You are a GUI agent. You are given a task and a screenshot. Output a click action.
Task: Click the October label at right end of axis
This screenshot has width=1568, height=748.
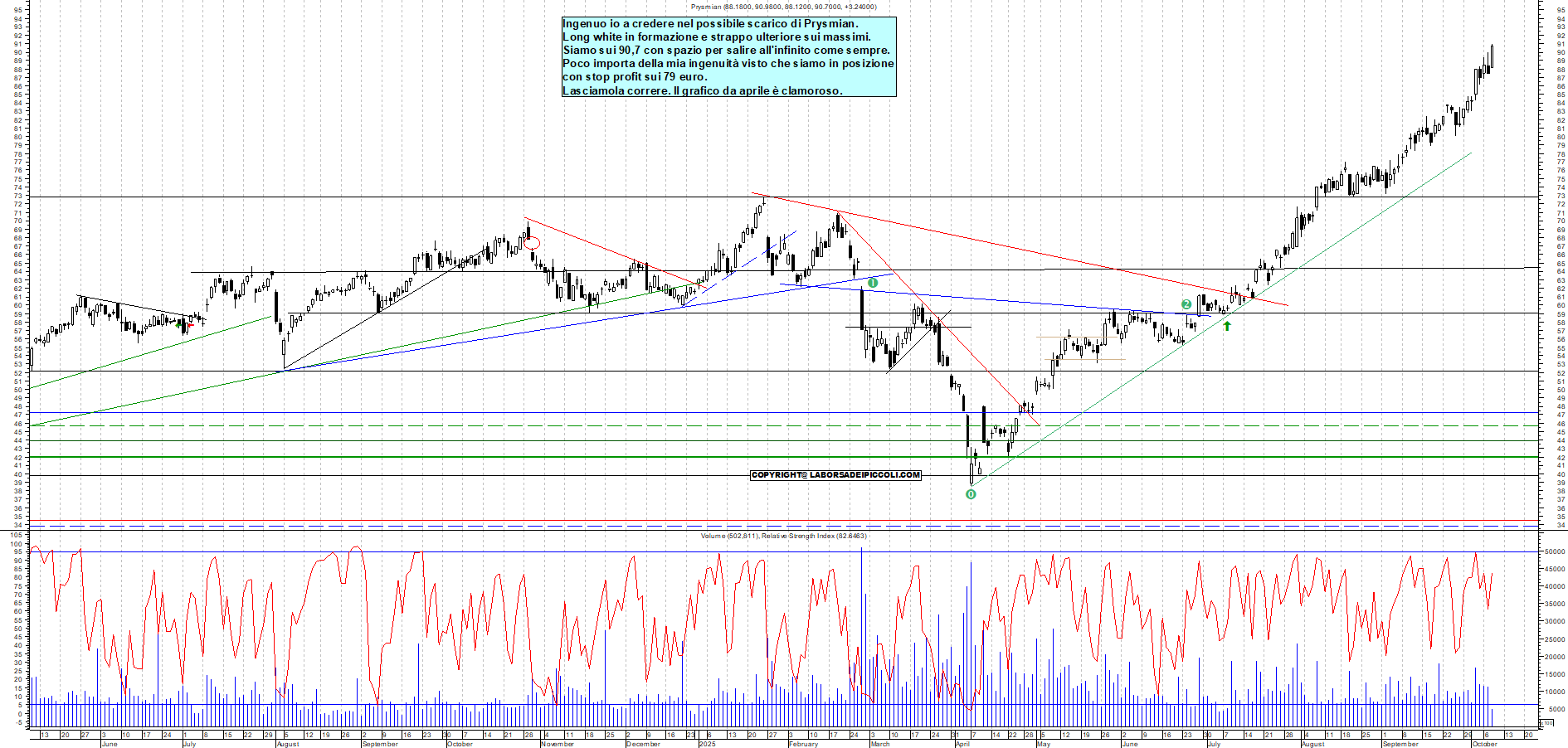coord(1484,744)
